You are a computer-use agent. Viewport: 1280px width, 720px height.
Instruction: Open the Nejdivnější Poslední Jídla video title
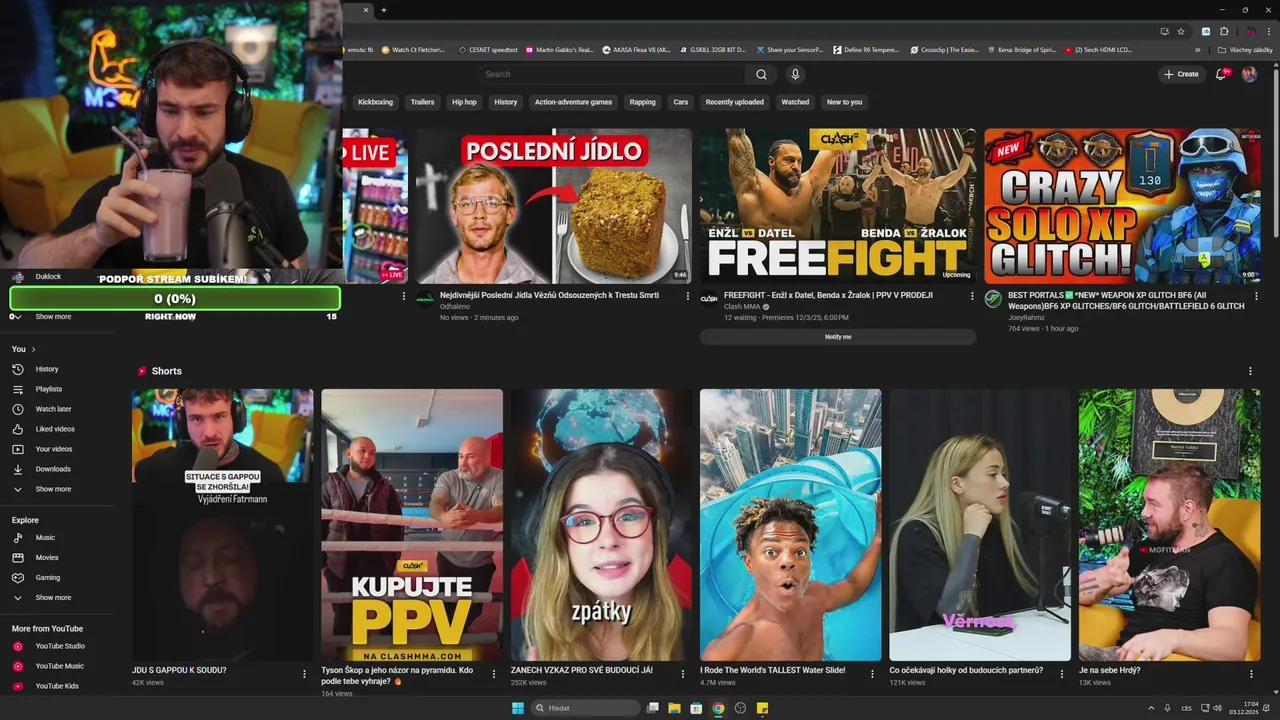(x=550, y=295)
